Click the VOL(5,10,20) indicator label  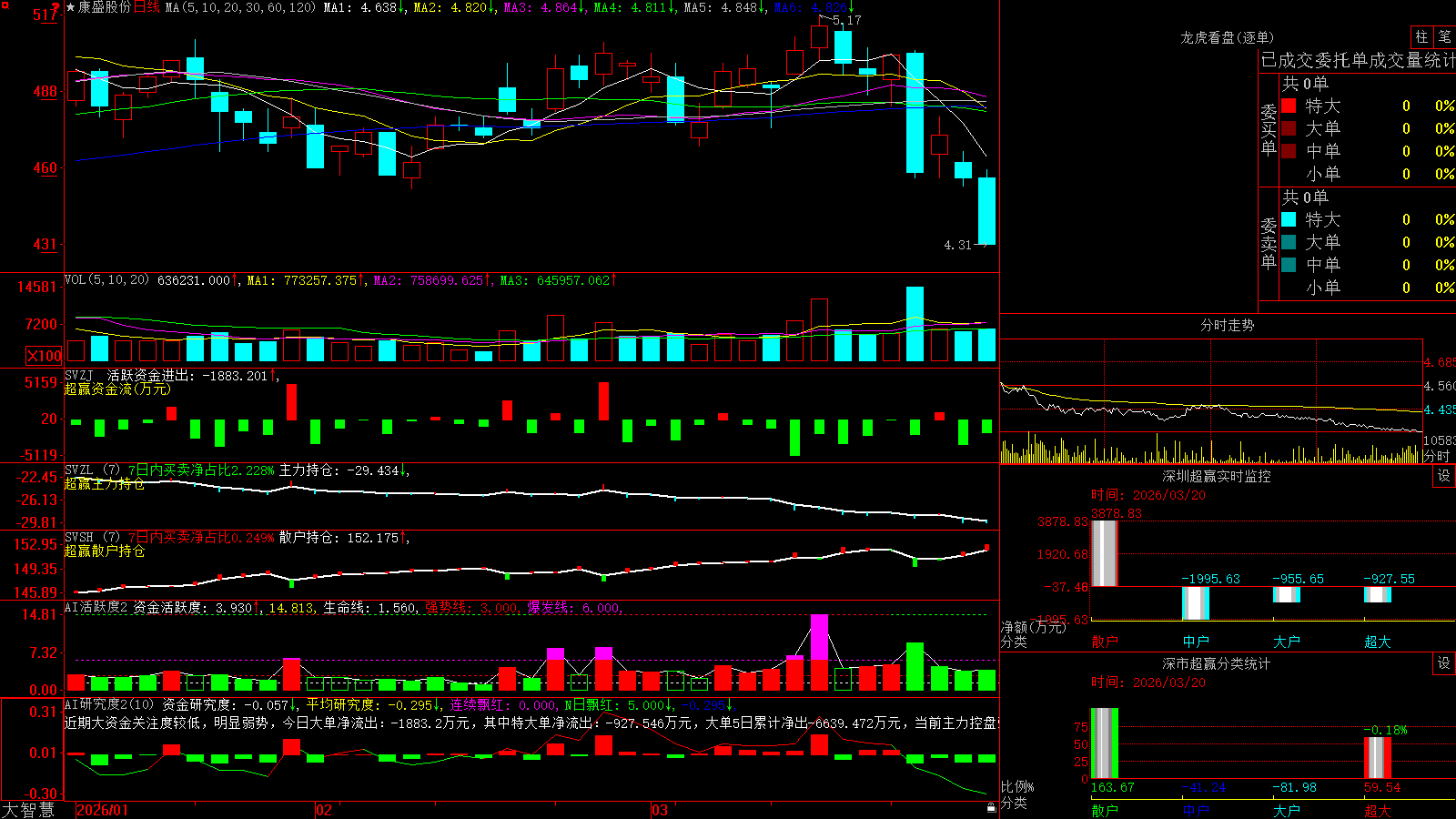click(x=106, y=279)
